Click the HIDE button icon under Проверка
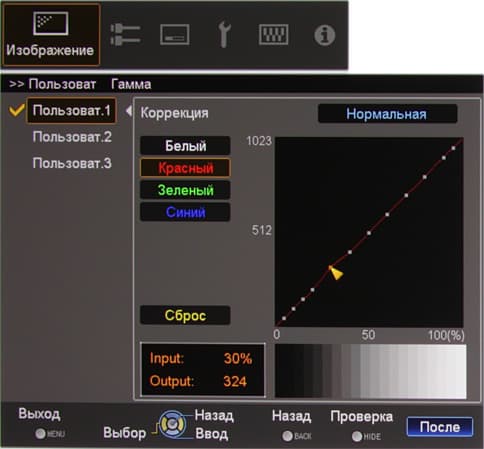Image resolution: width=484 pixels, height=449 pixels. pyautogui.click(x=357, y=436)
